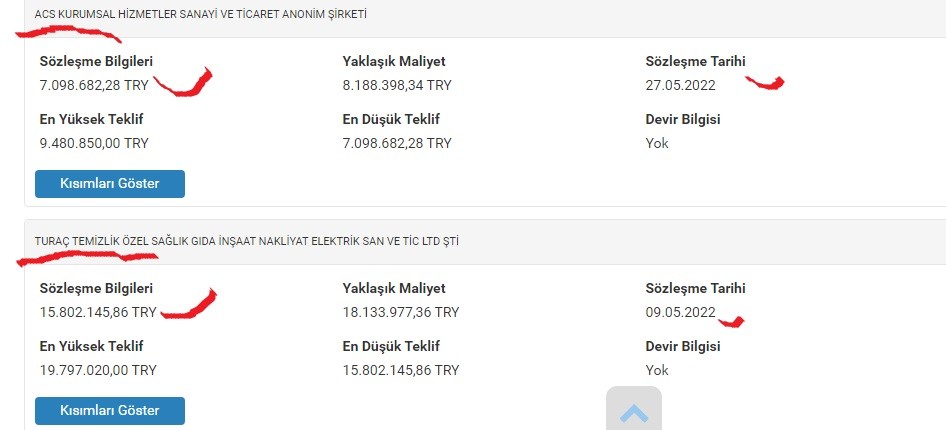
Task: Click 'Yaklaşık Maliyet' label in ACS card
Action: point(394,62)
